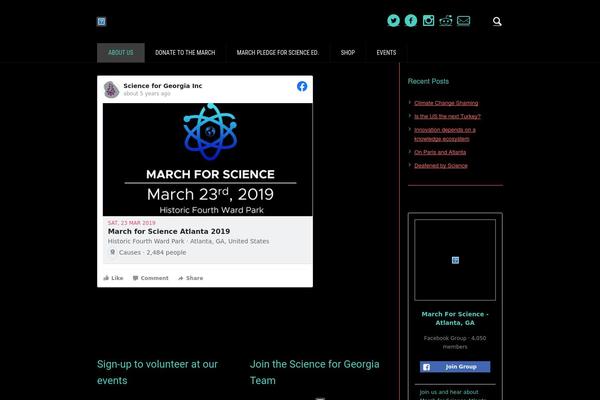Open the Twitter social icon

[393, 21]
